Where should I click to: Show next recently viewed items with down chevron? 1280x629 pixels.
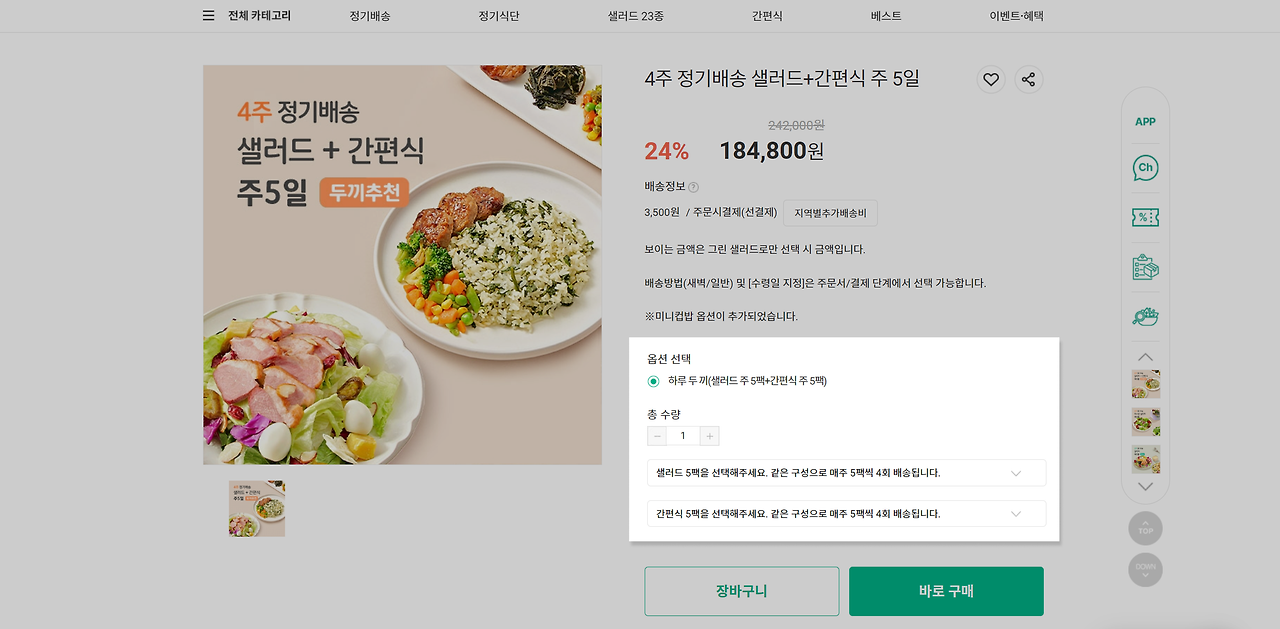[1146, 486]
